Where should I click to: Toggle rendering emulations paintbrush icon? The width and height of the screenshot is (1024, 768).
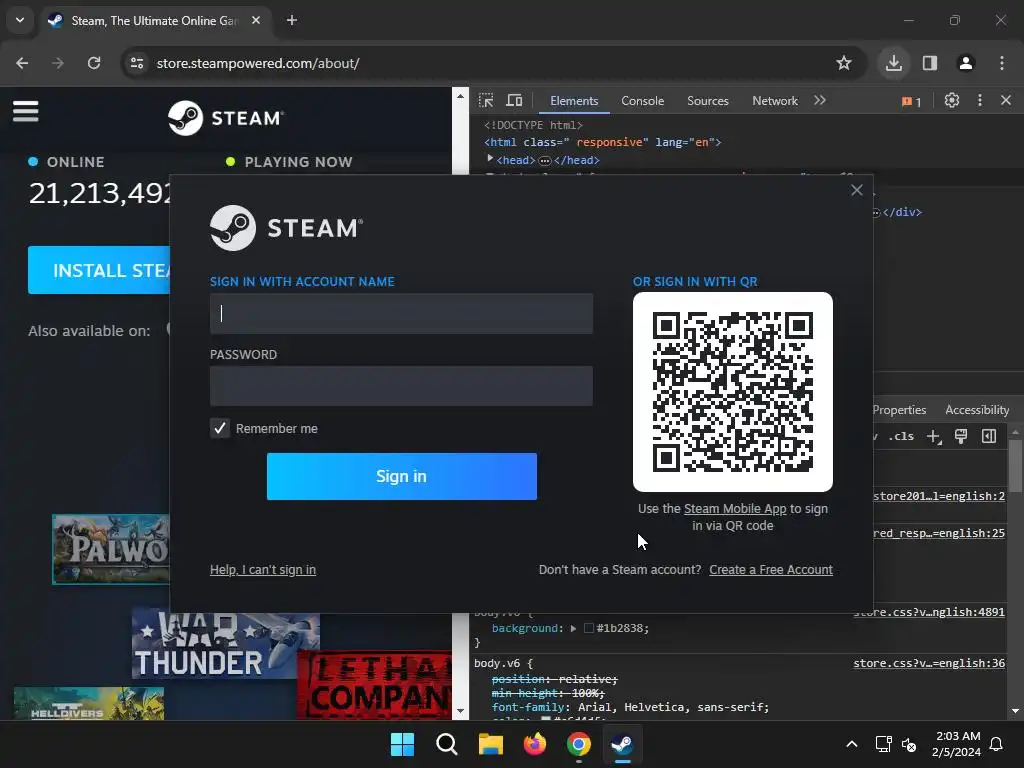961,436
